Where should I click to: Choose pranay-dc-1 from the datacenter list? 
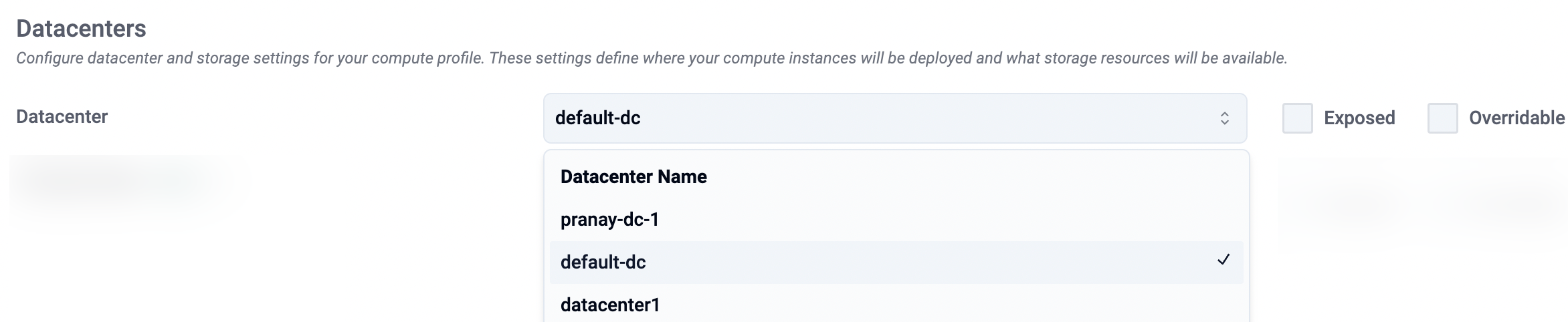point(609,220)
